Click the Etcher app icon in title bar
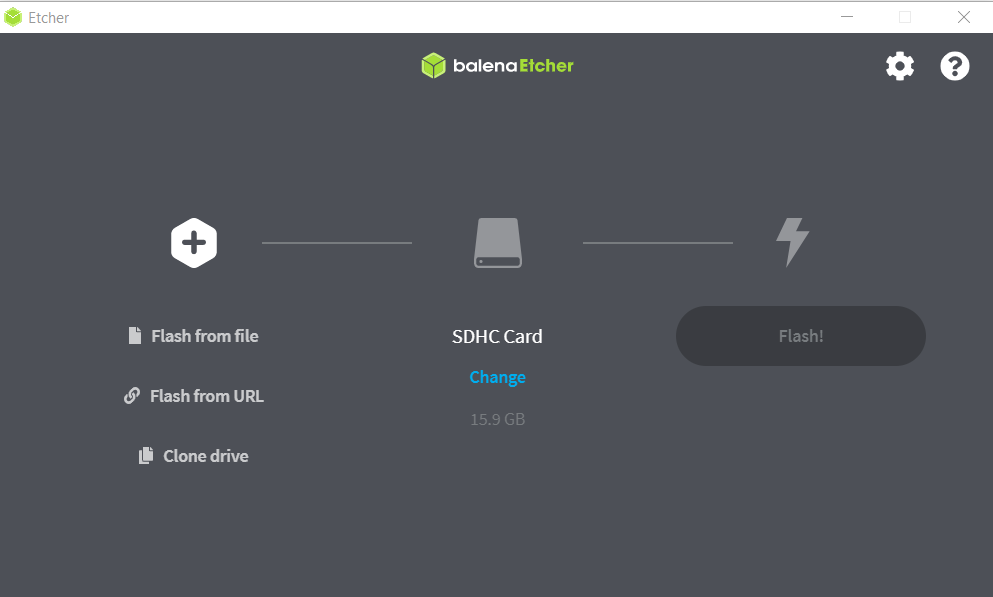The width and height of the screenshot is (993, 597). 13,17
